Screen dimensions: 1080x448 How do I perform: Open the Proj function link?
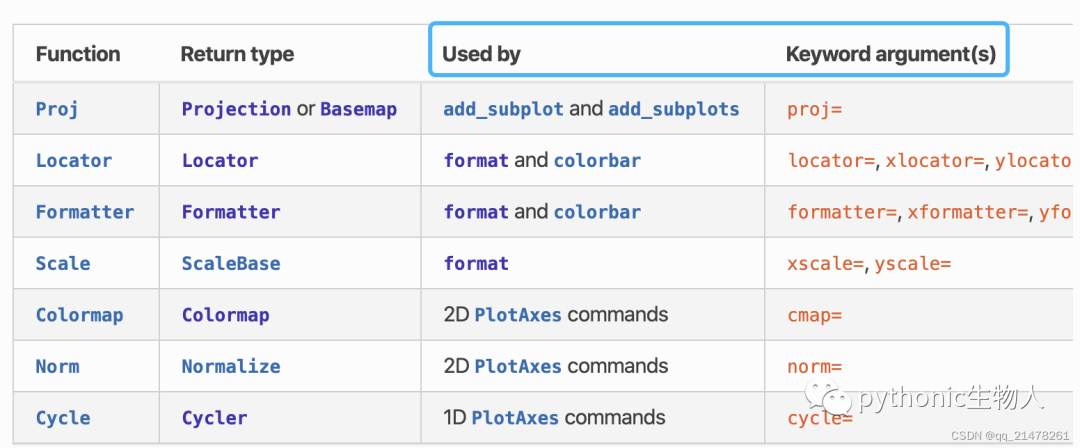pos(57,110)
